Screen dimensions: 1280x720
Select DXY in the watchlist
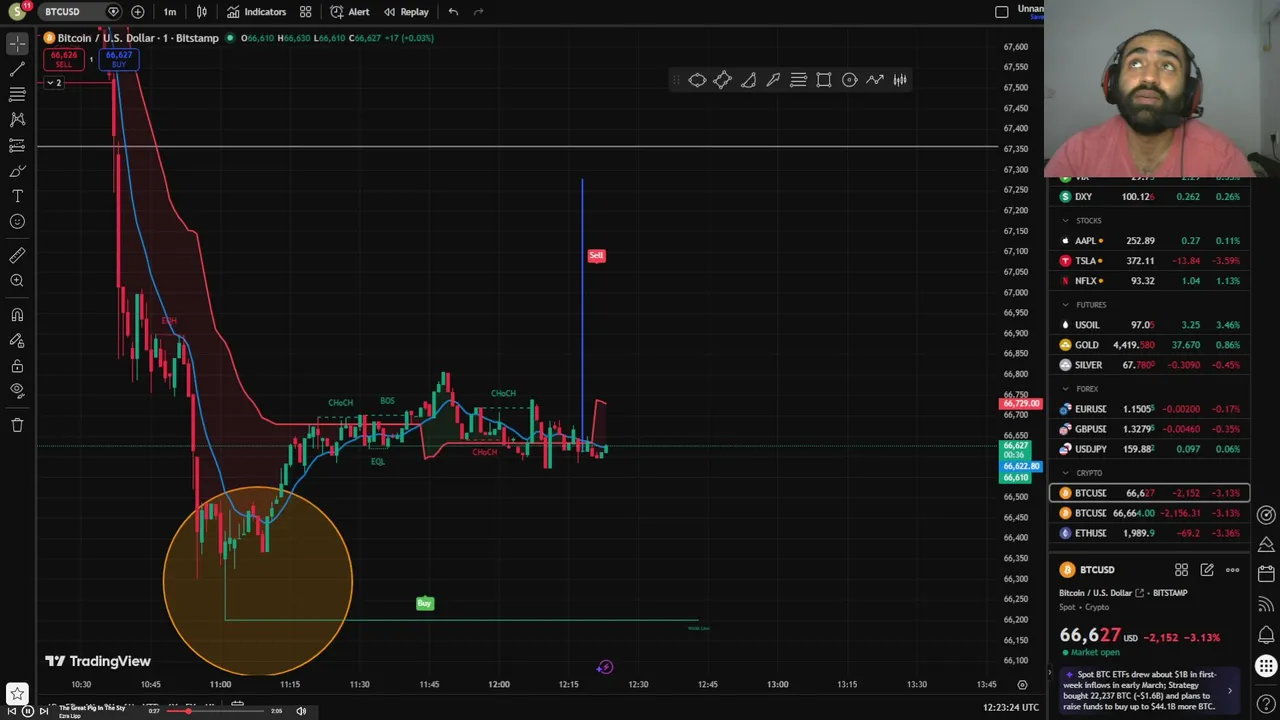[x=1149, y=197]
